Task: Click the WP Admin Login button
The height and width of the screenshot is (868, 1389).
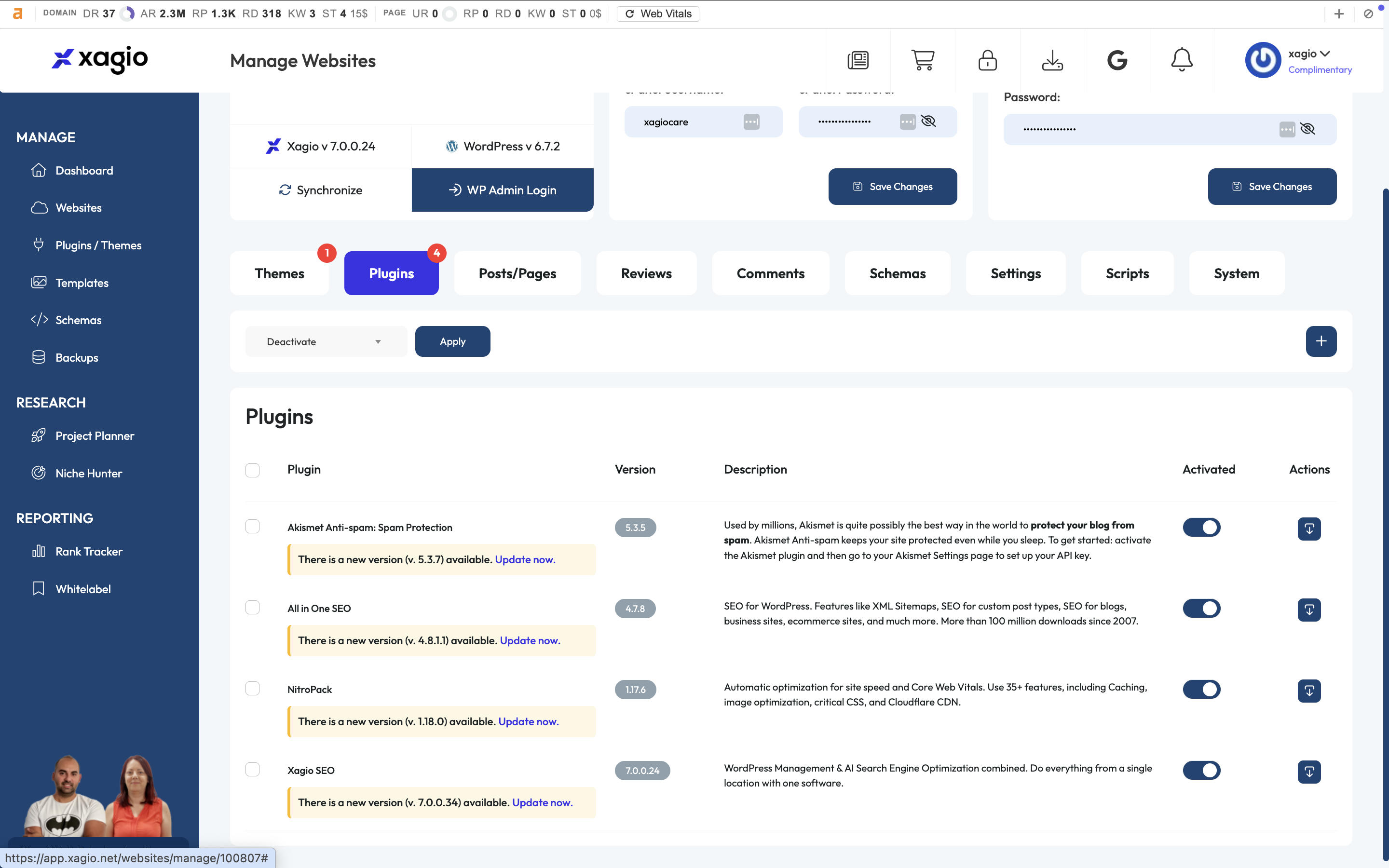Action: coord(502,190)
